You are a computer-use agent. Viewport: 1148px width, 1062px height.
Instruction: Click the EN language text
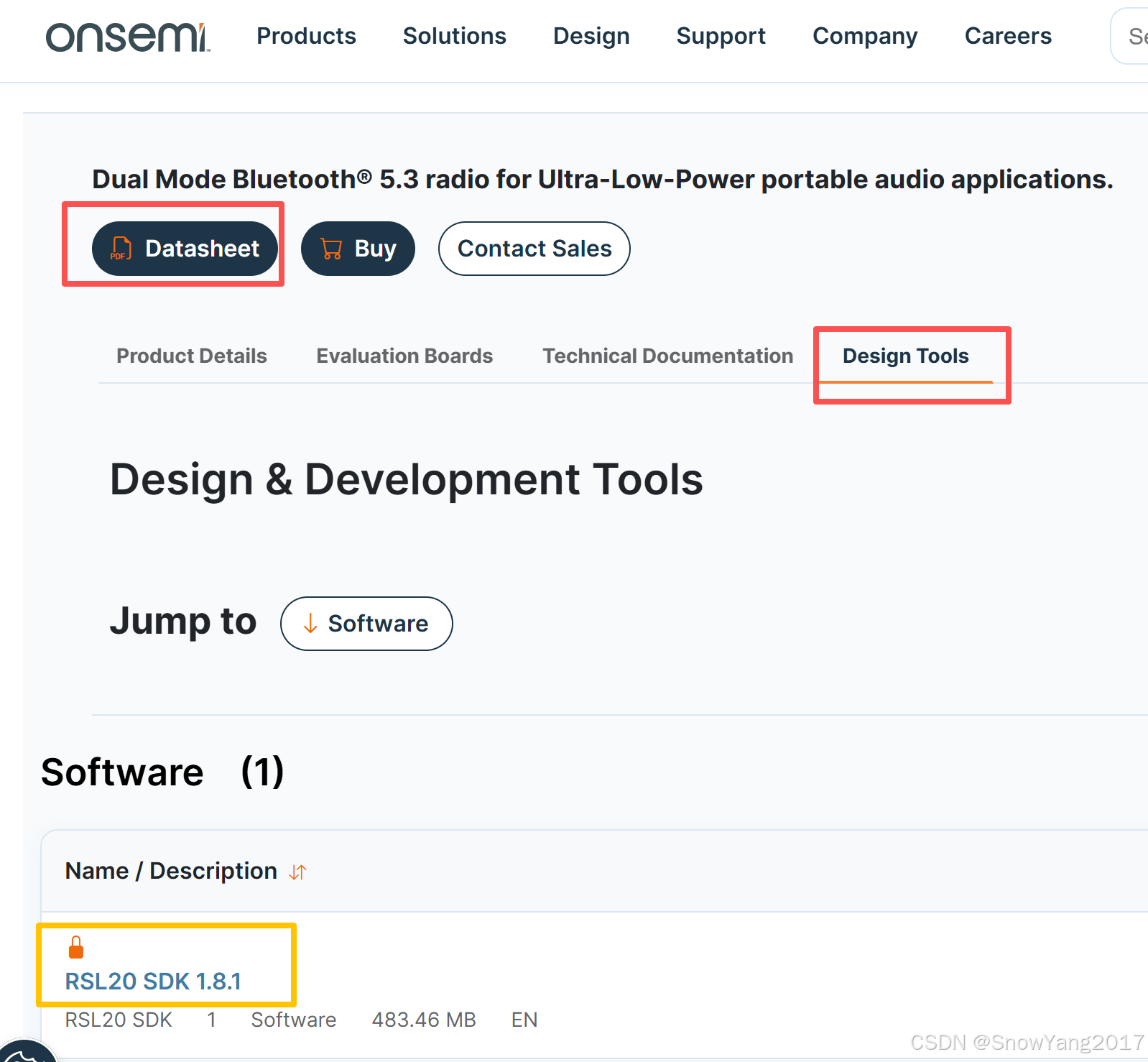pos(524,1020)
